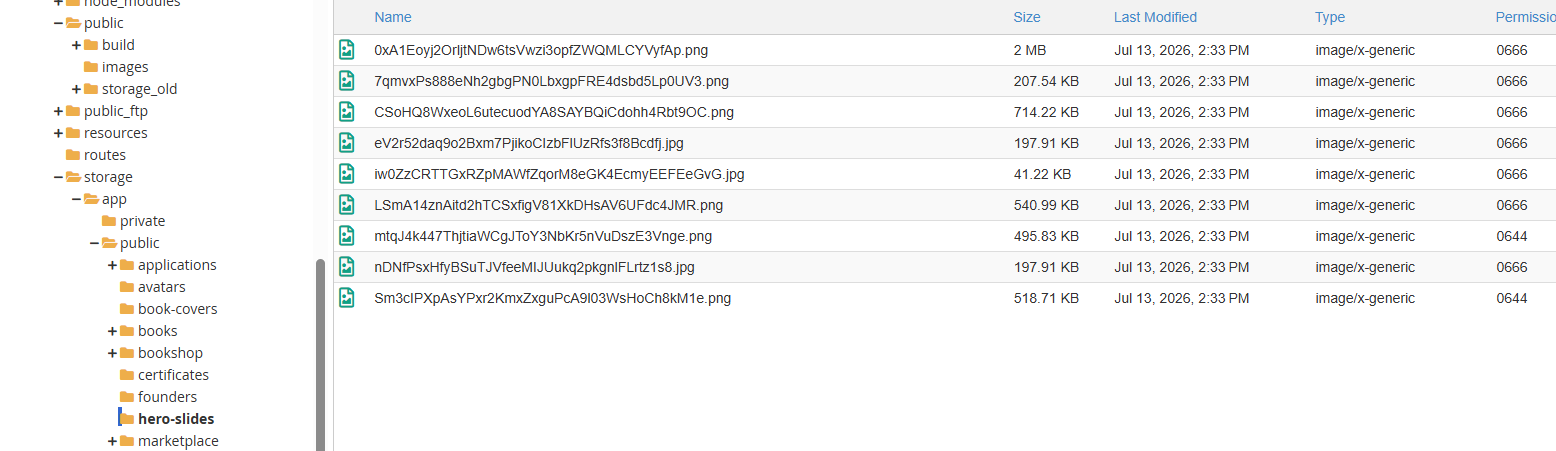Sort the file list by Name column
The width and height of the screenshot is (1556, 451).
click(x=393, y=17)
